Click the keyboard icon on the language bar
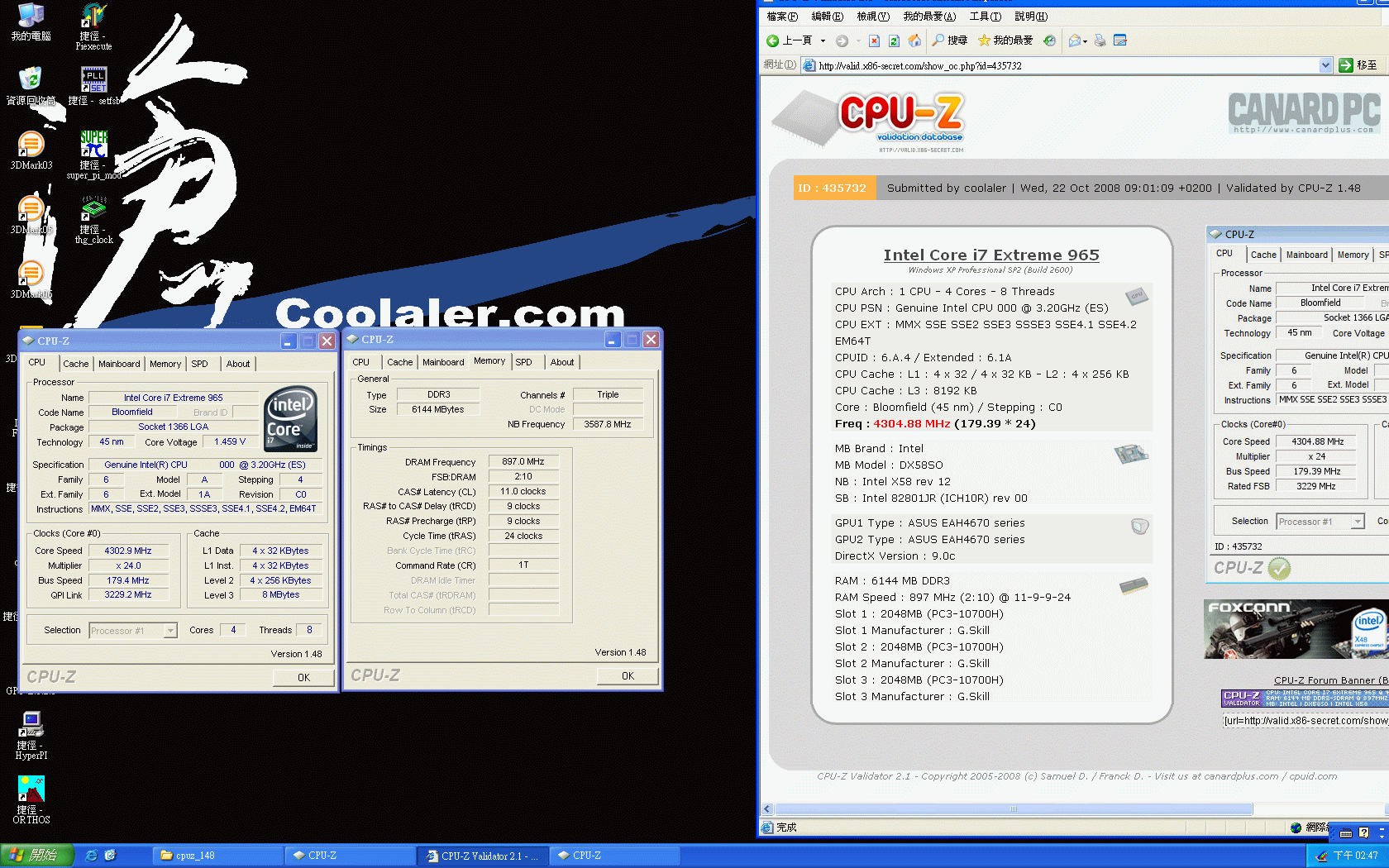Image resolution: width=1389 pixels, height=868 pixels. click(1346, 833)
